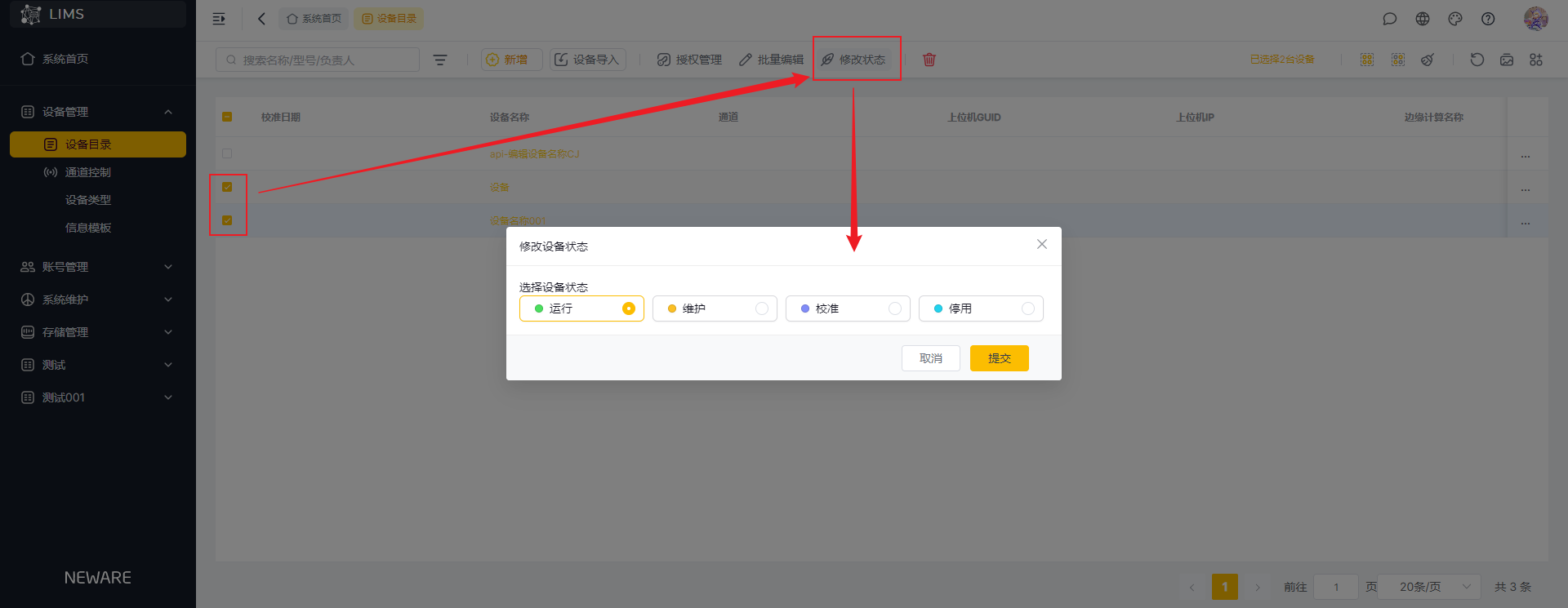1568x608 pixels.
Task: Expand the 账号管理 sidebar section
Action: pos(98,267)
